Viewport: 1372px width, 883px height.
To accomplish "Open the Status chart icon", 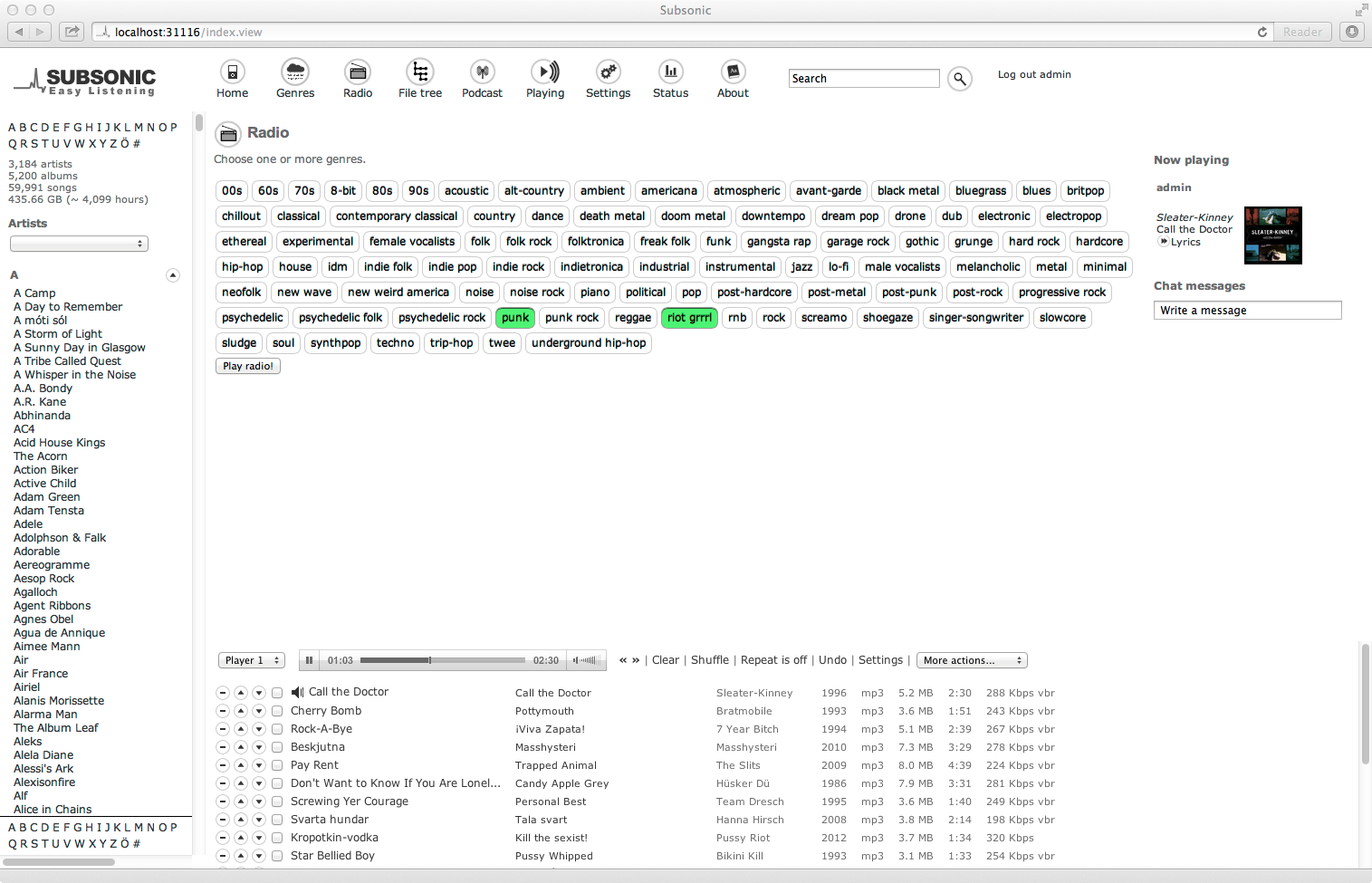I will (x=670, y=72).
